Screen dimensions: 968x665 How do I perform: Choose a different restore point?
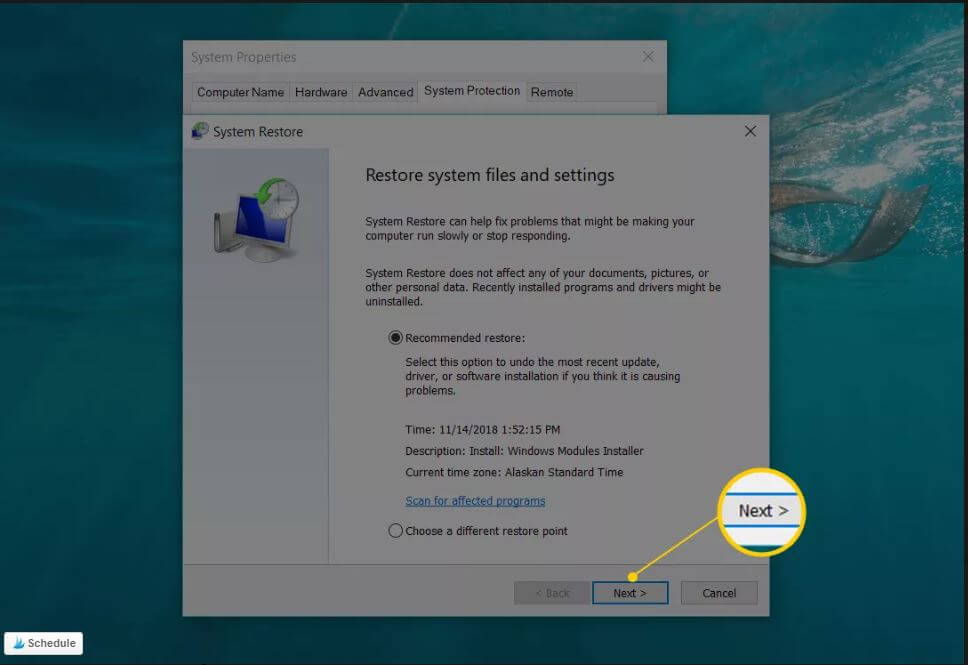397,531
